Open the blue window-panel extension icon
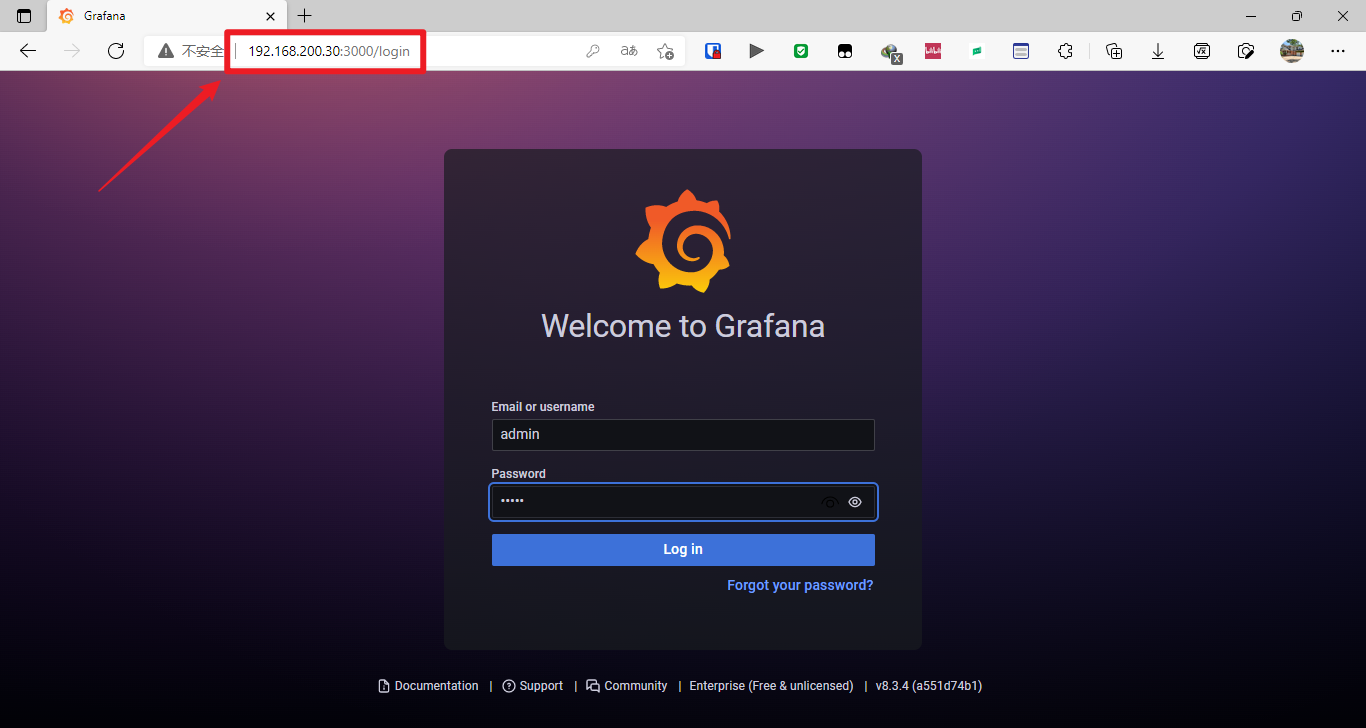The image size is (1366, 728). (1021, 51)
